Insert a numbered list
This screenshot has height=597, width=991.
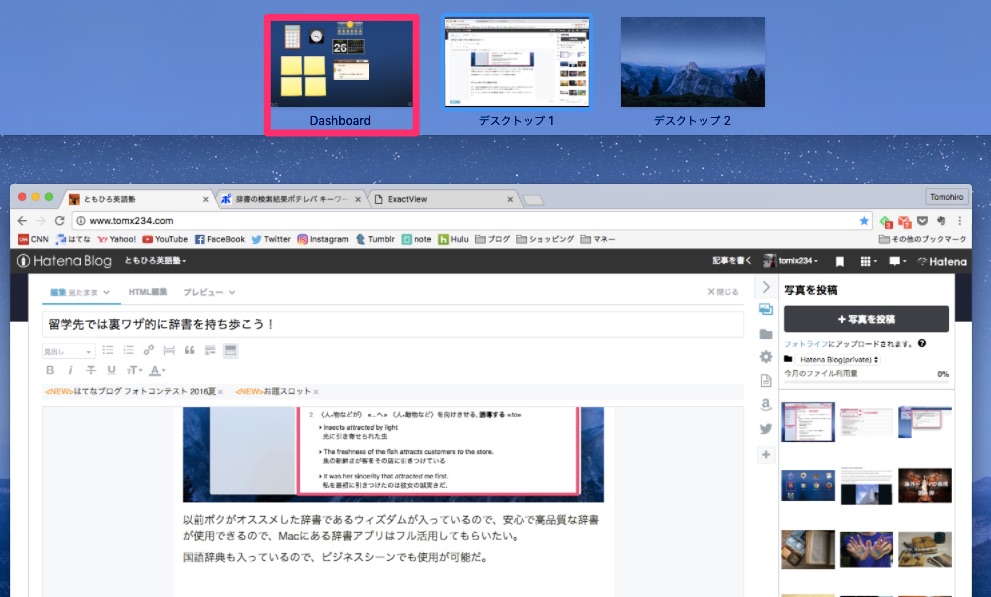128,350
